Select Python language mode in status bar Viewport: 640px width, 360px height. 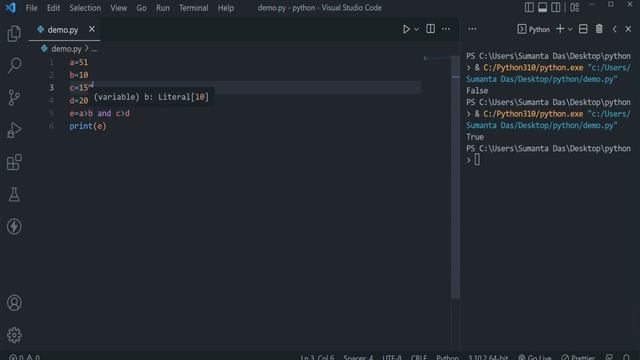click(x=447, y=357)
